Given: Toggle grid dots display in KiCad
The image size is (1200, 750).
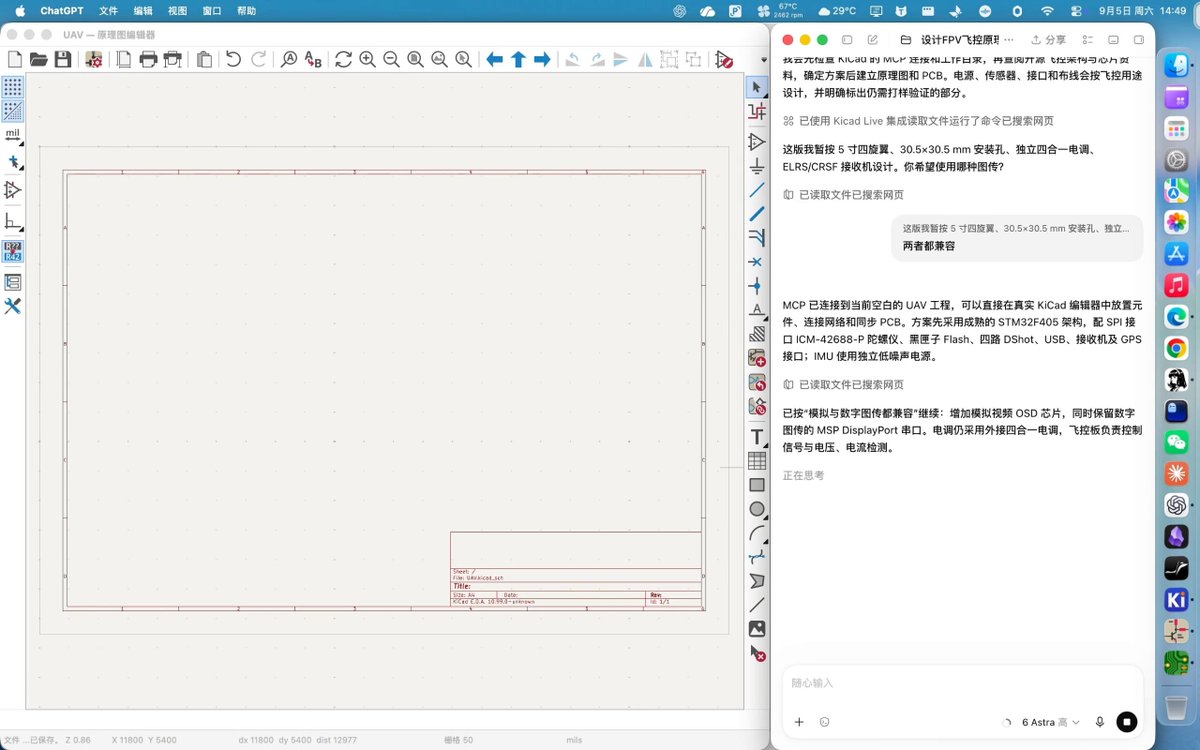Looking at the screenshot, I should pos(13,87).
